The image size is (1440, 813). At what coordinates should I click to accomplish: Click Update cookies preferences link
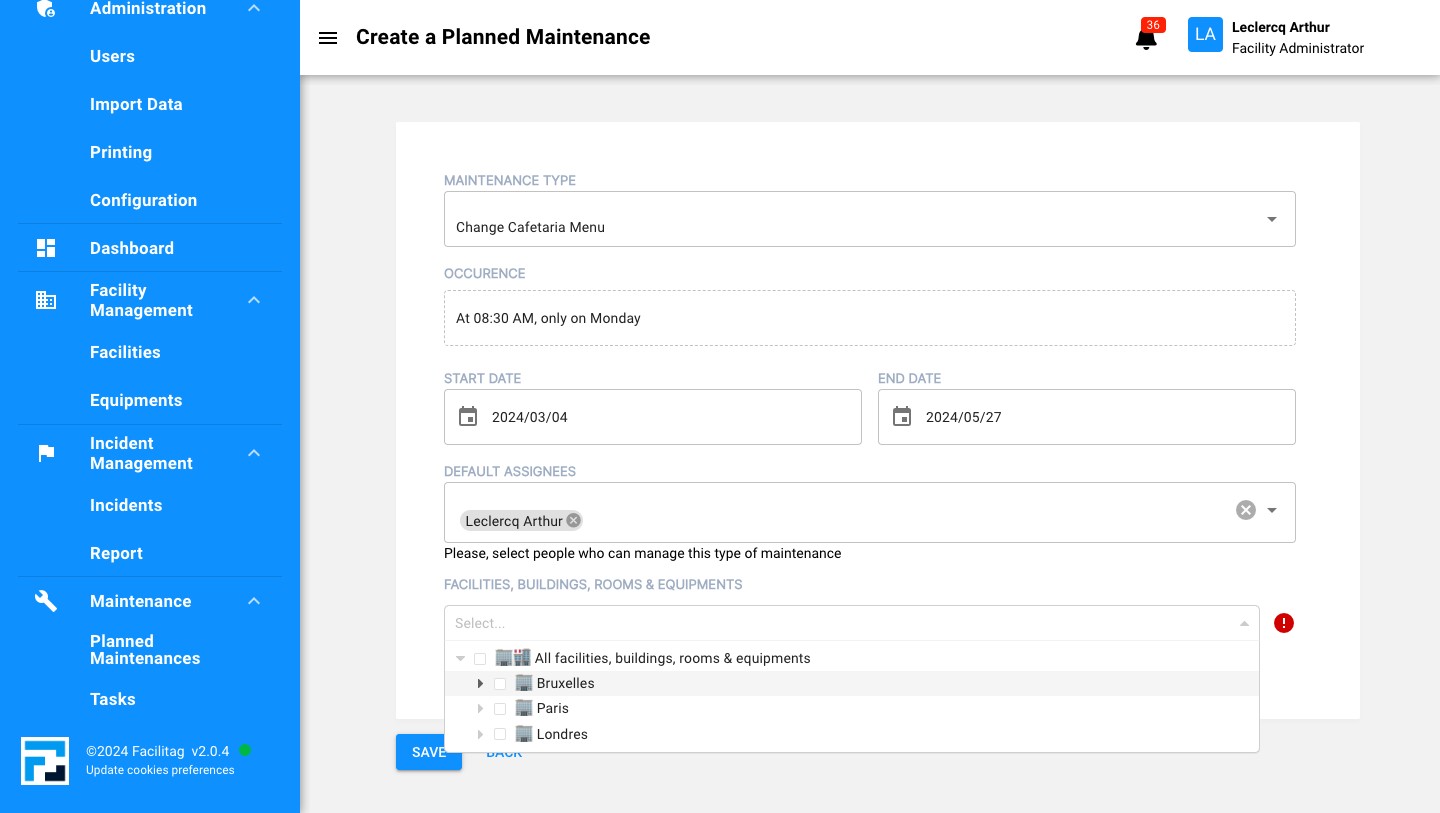point(160,770)
